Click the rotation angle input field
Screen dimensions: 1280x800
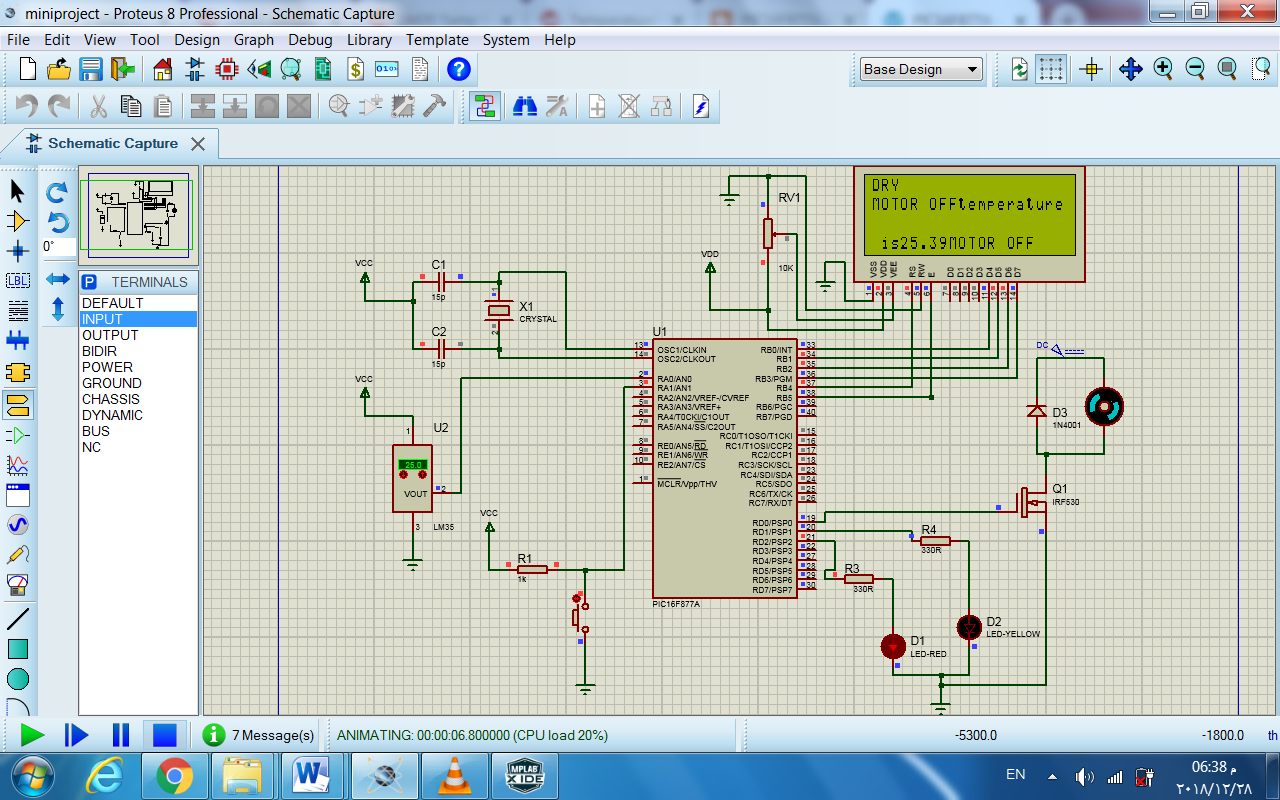point(57,246)
